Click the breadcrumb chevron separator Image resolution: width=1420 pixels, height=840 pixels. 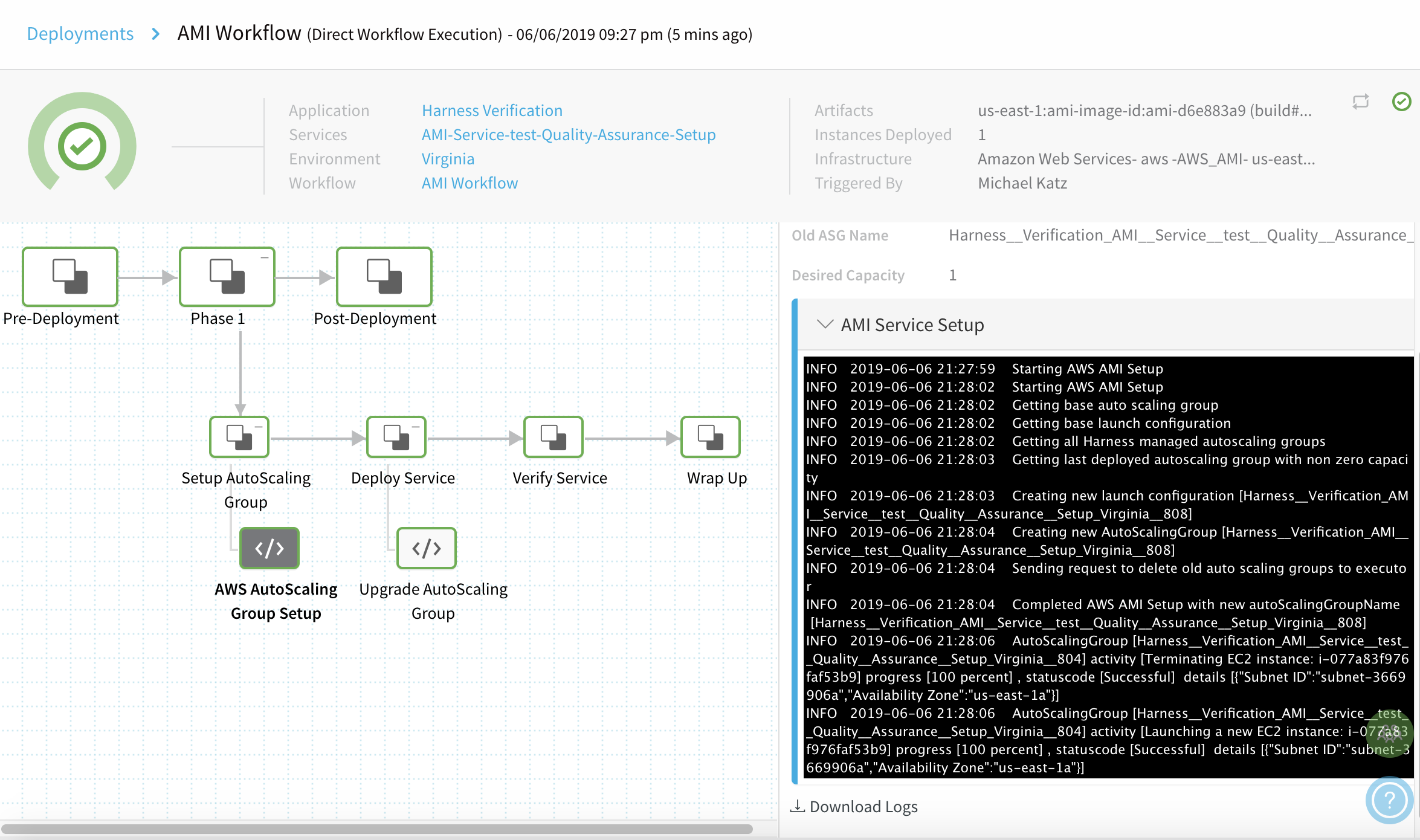(156, 34)
